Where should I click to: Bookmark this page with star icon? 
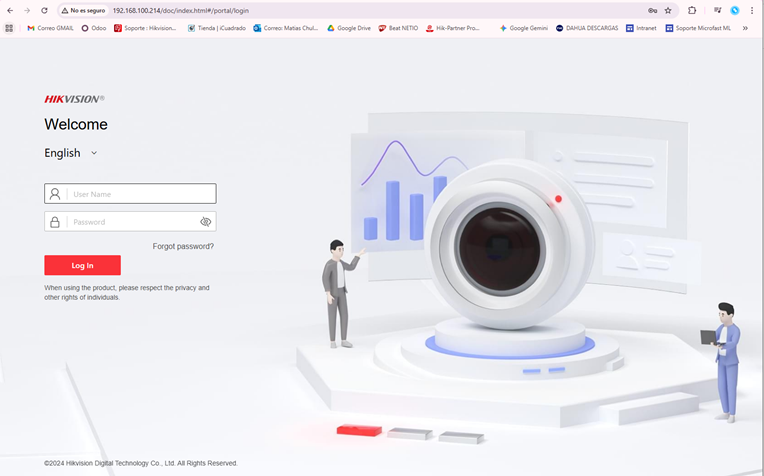tap(668, 10)
